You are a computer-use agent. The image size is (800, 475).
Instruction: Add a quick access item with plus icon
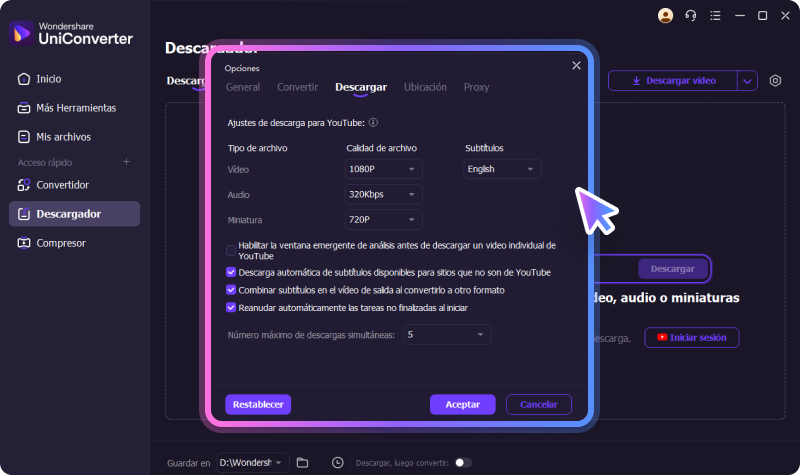tap(126, 162)
